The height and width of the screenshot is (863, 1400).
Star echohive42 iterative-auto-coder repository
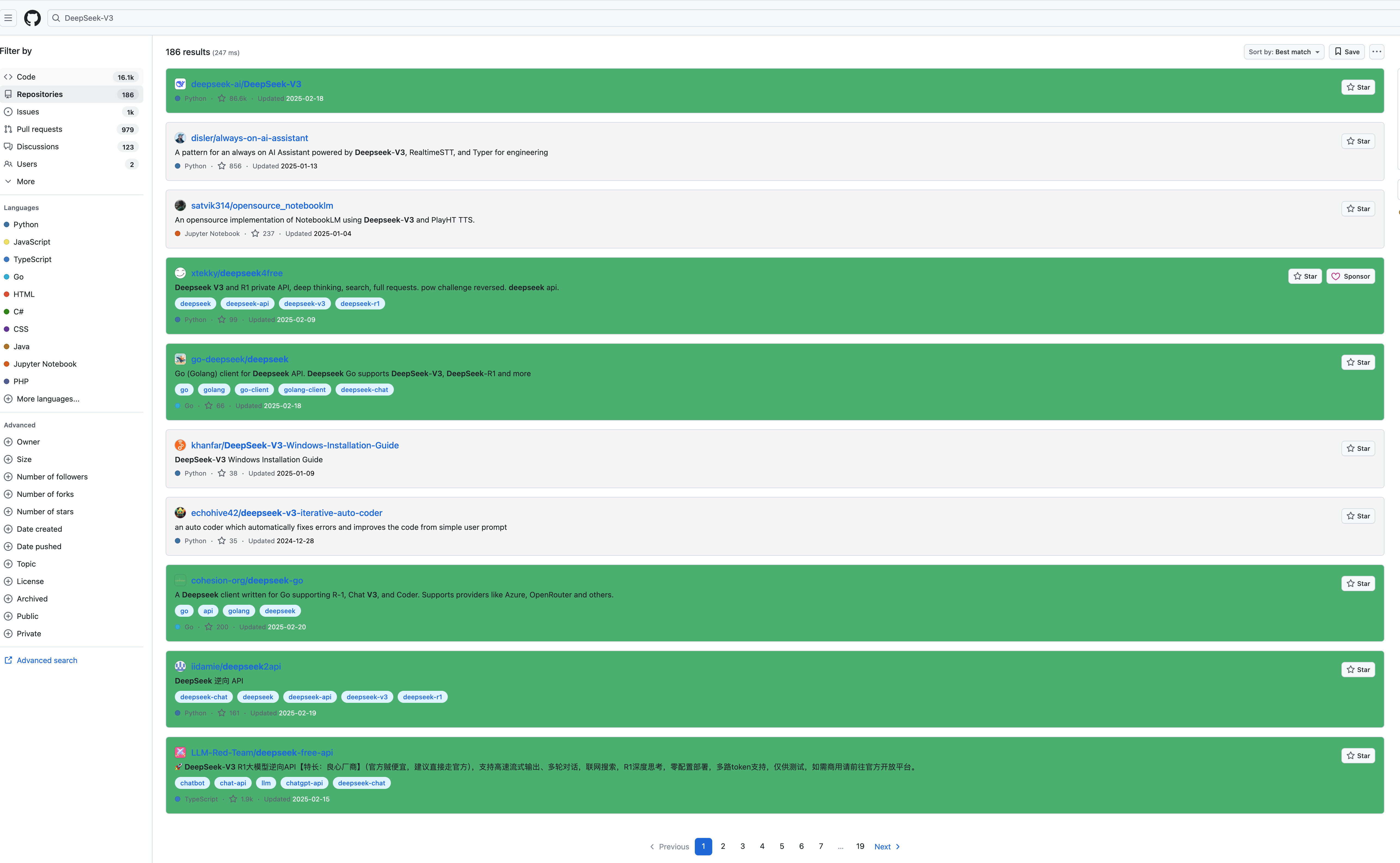1358,516
